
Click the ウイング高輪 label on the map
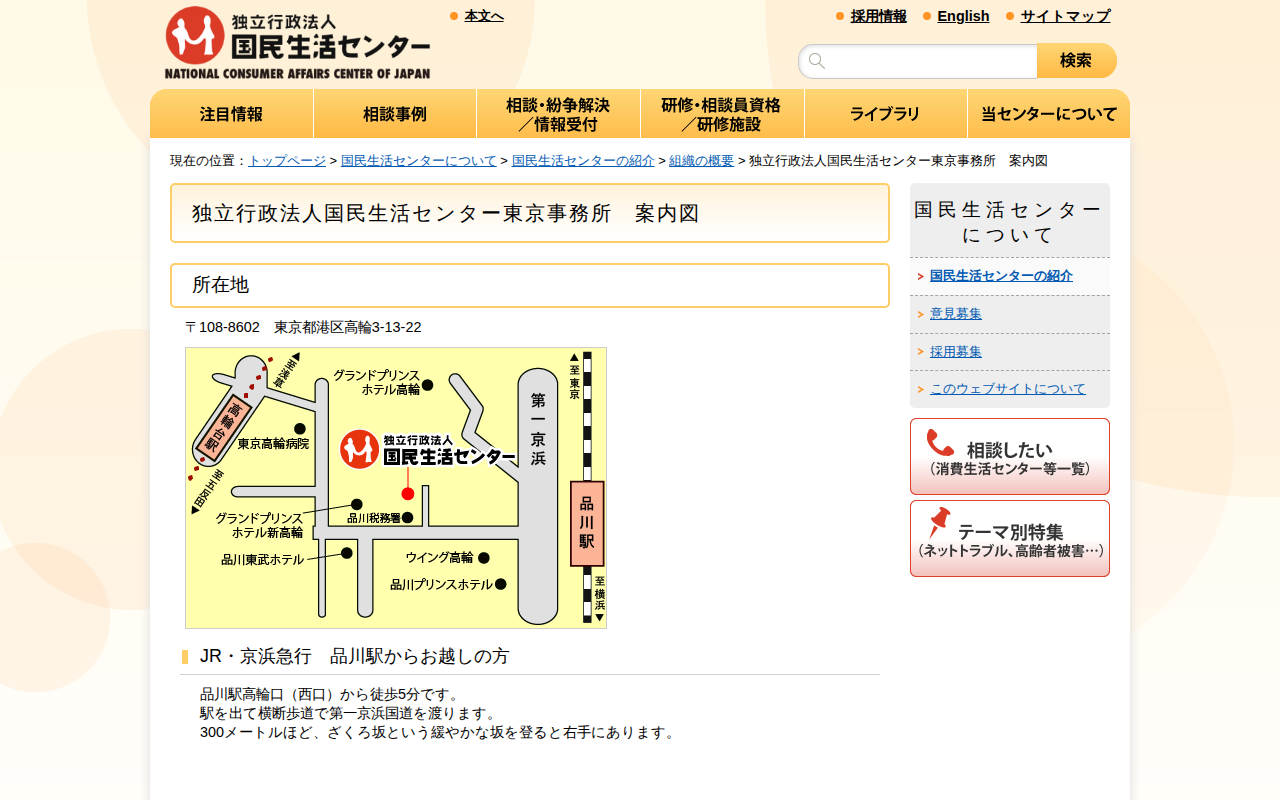[x=440, y=557]
